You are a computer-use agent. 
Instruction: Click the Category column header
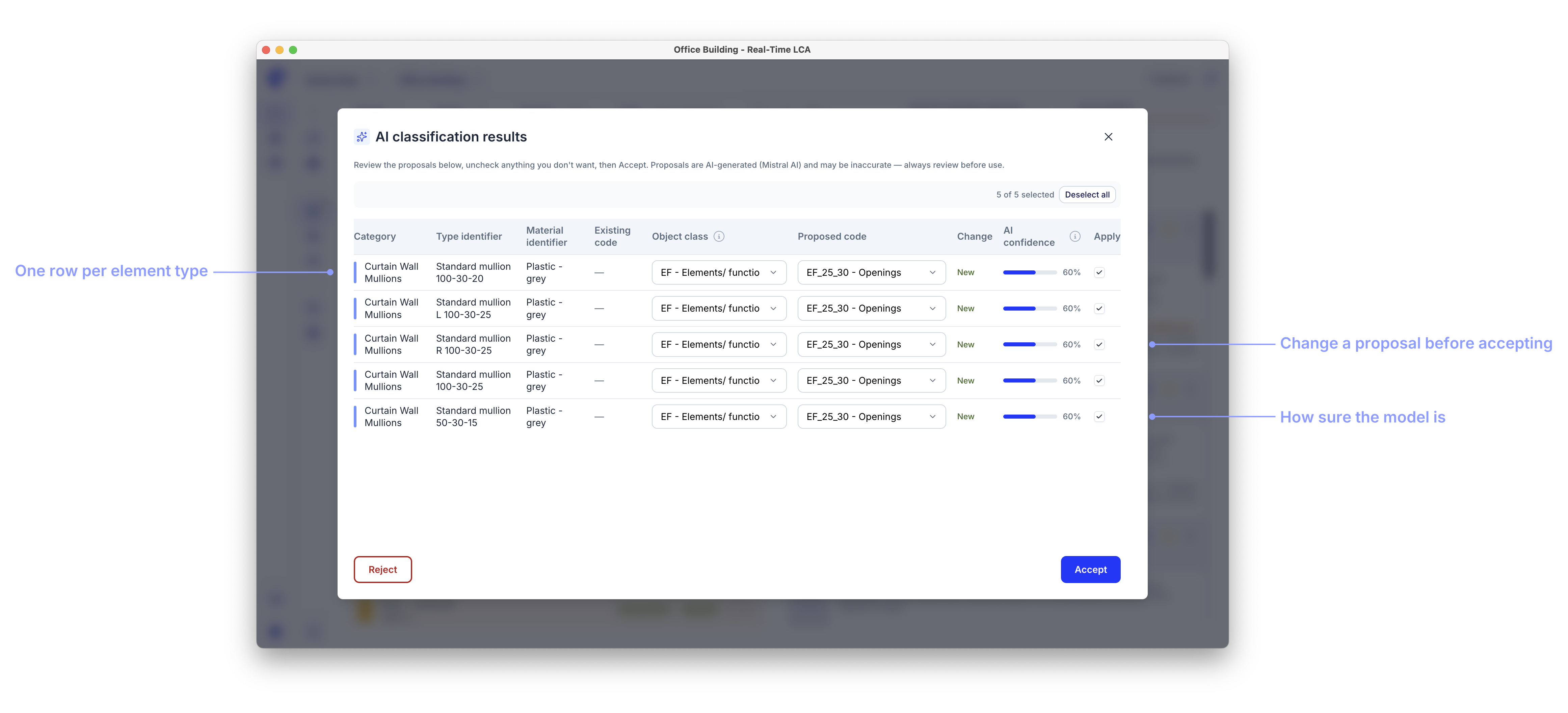tap(374, 236)
